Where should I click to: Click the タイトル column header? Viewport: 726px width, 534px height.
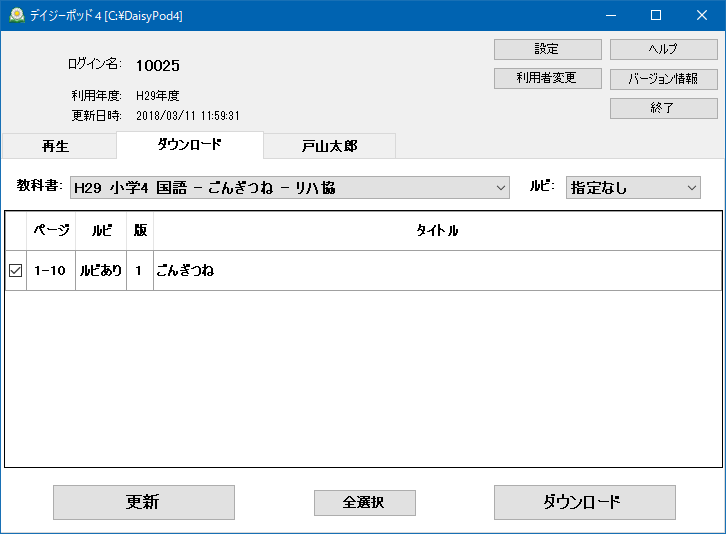pos(437,231)
